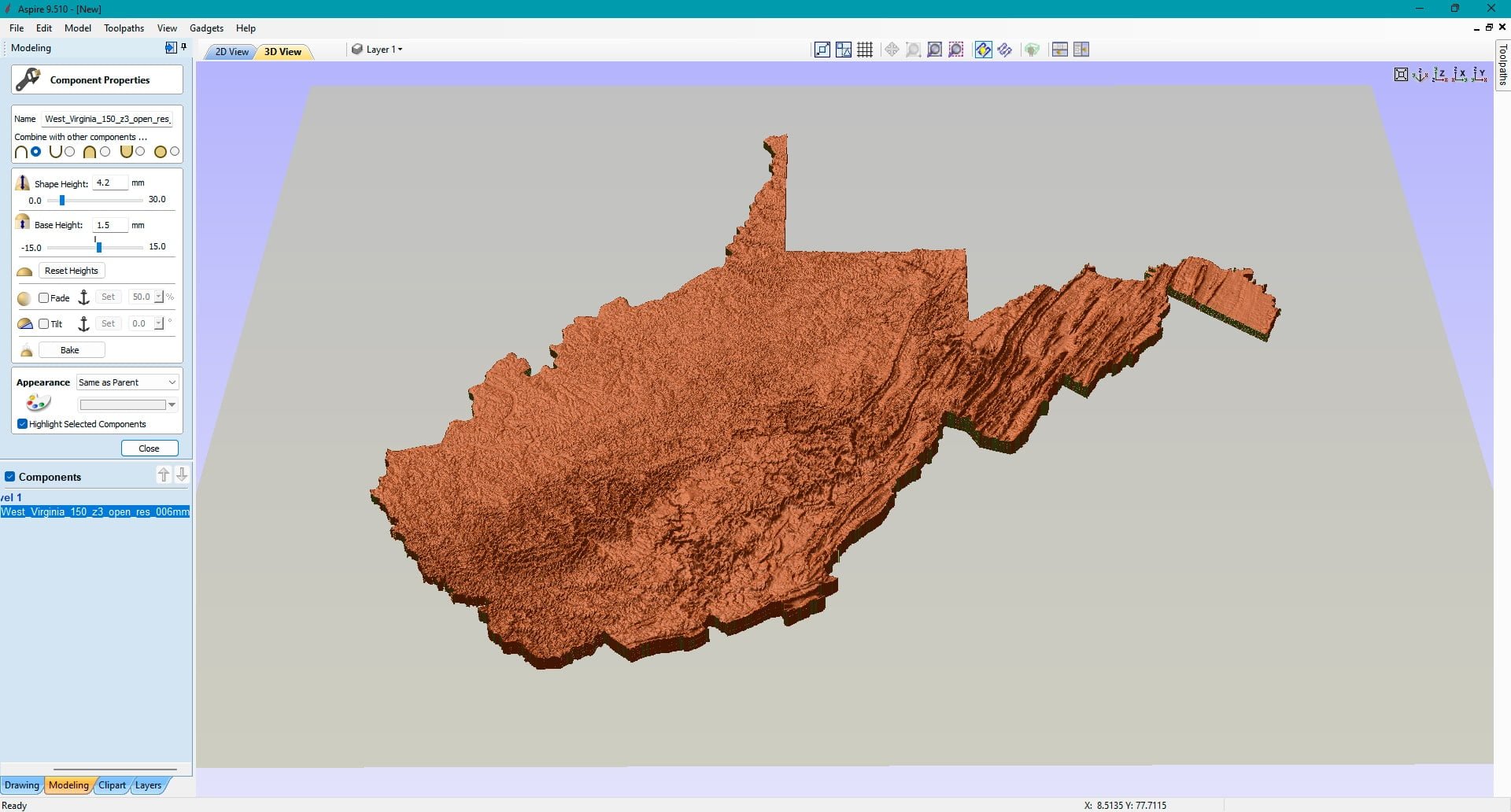This screenshot has width=1511, height=812.
Task: Select the Multiply combine mode radio button
Action: point(175,151)
